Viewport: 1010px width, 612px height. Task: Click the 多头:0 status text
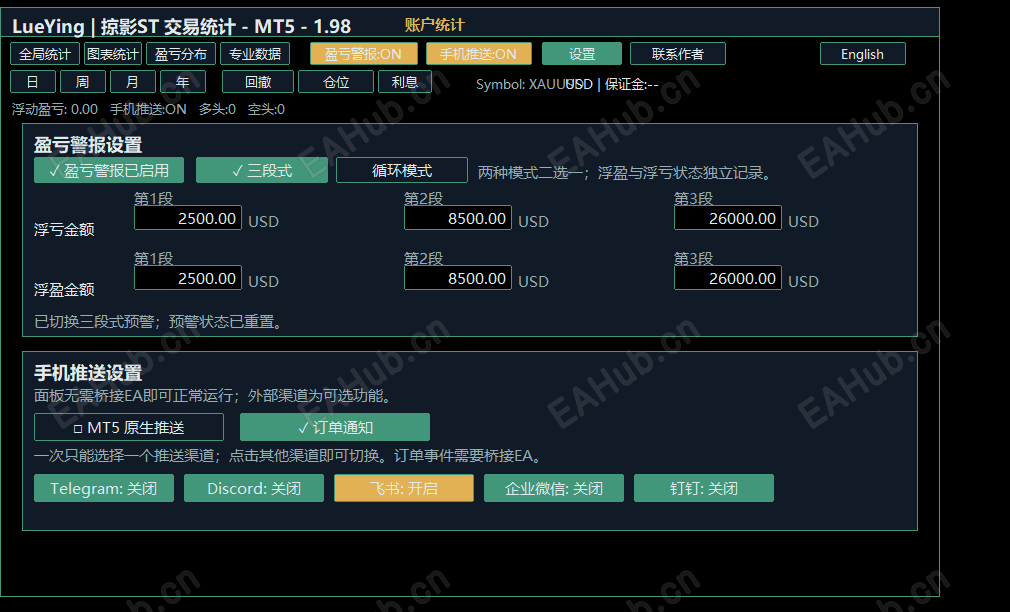[217, 110]
